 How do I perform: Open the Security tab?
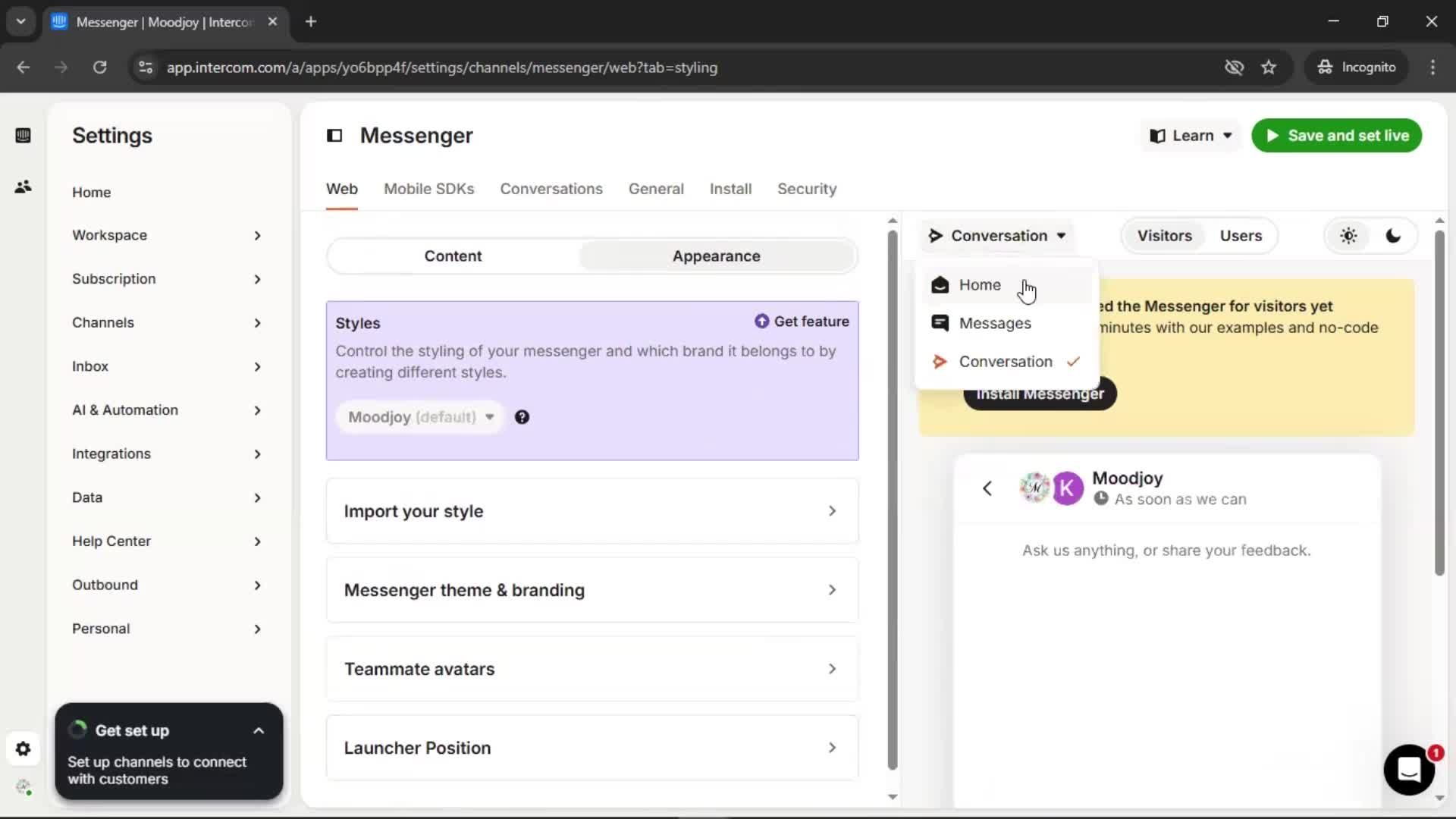click(807, 189)
